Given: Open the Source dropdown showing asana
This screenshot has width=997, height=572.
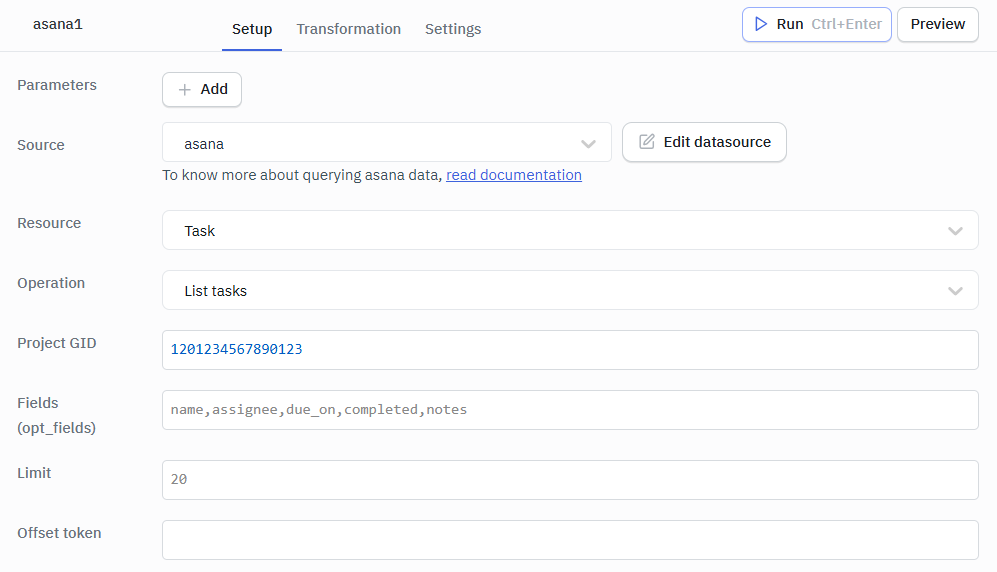Looking at the screenshot, I should (387, 142).
